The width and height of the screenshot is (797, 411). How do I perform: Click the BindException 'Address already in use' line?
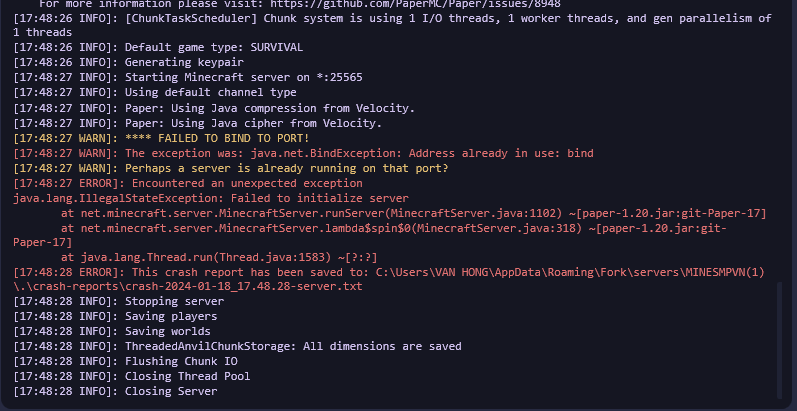(x=359, y=153)
